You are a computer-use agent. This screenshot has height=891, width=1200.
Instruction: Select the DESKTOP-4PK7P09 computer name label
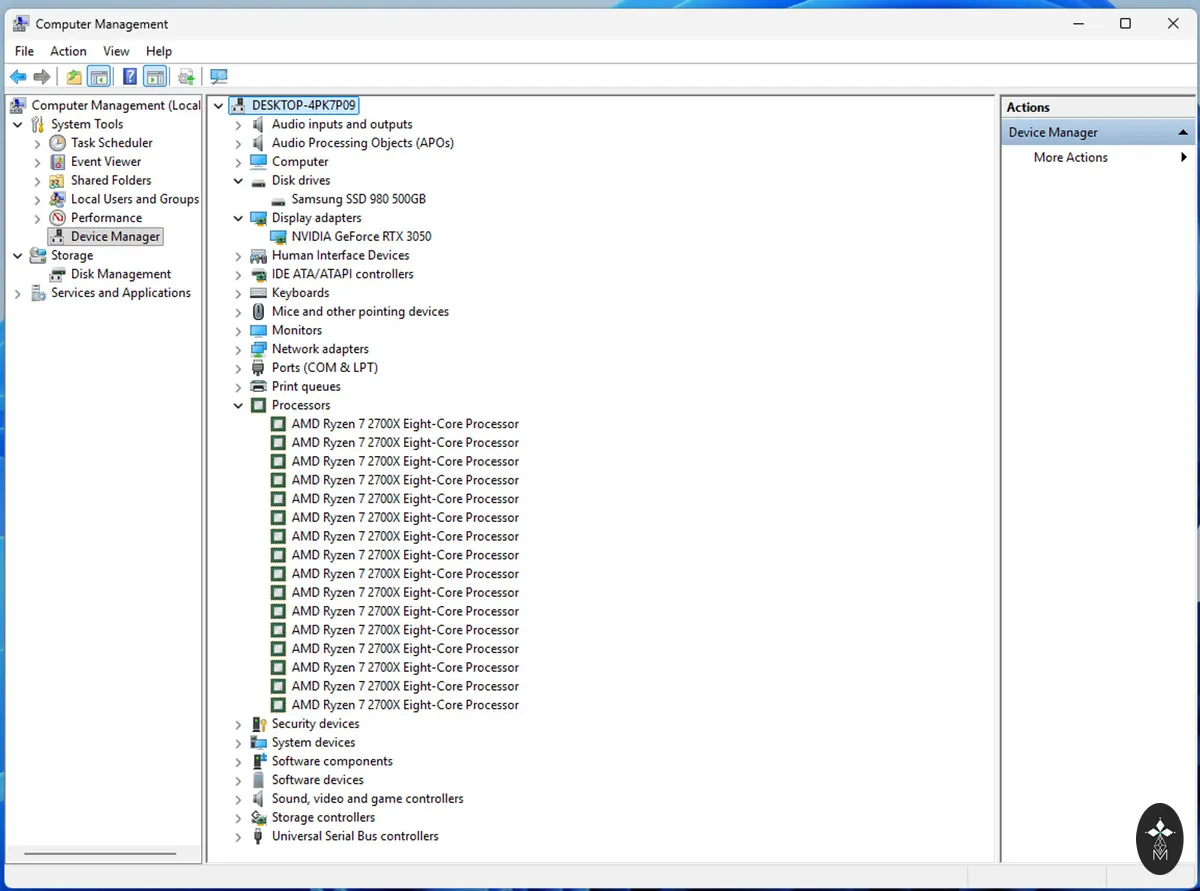pyautogui.click(x=304, y=105)
